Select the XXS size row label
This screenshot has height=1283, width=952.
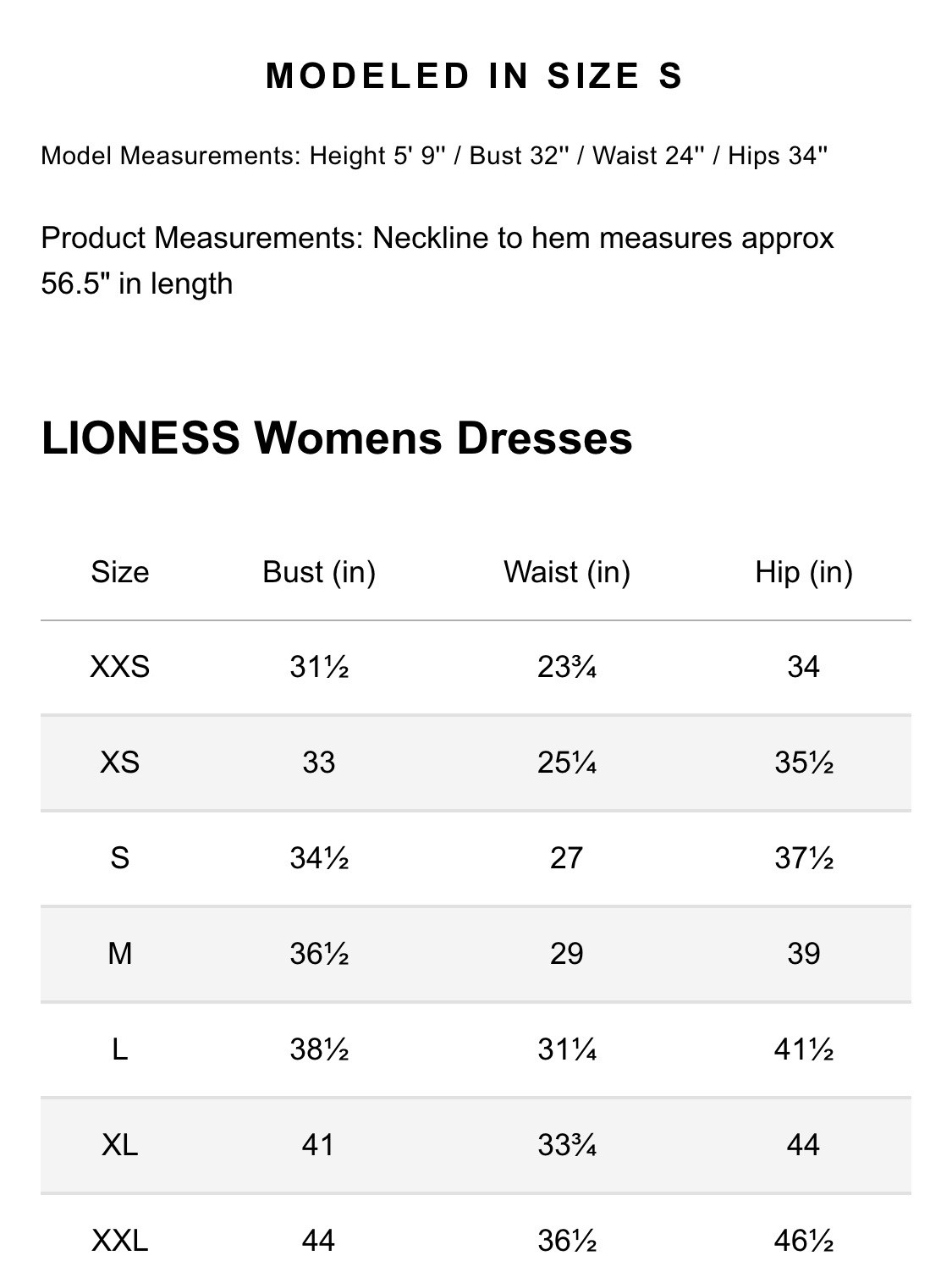120,667
